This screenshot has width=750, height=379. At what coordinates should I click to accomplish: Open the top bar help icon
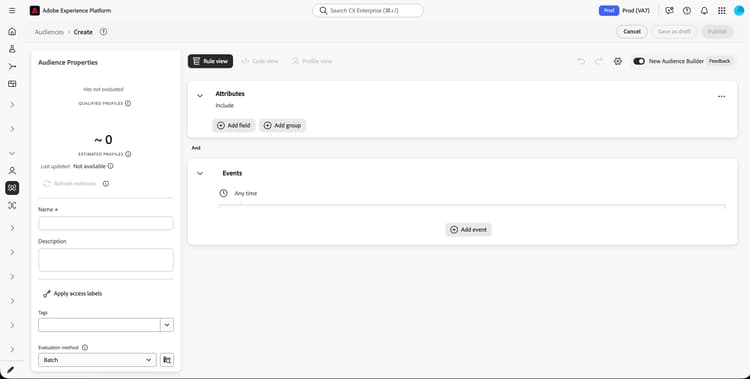pyautogui.click(x=687, y=11)
